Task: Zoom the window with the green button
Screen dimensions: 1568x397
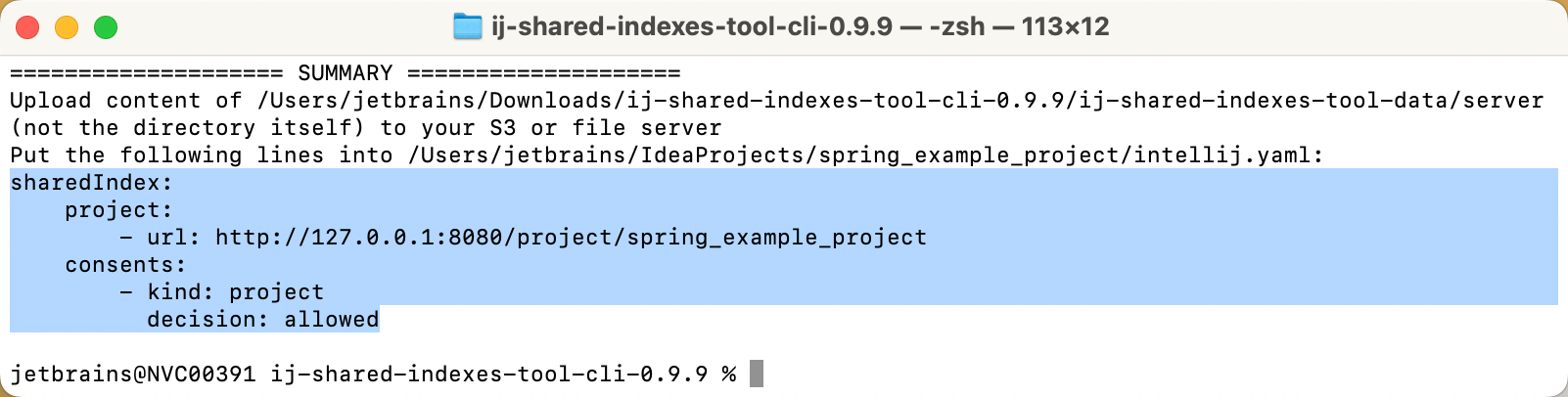Action: click(106, 27)
